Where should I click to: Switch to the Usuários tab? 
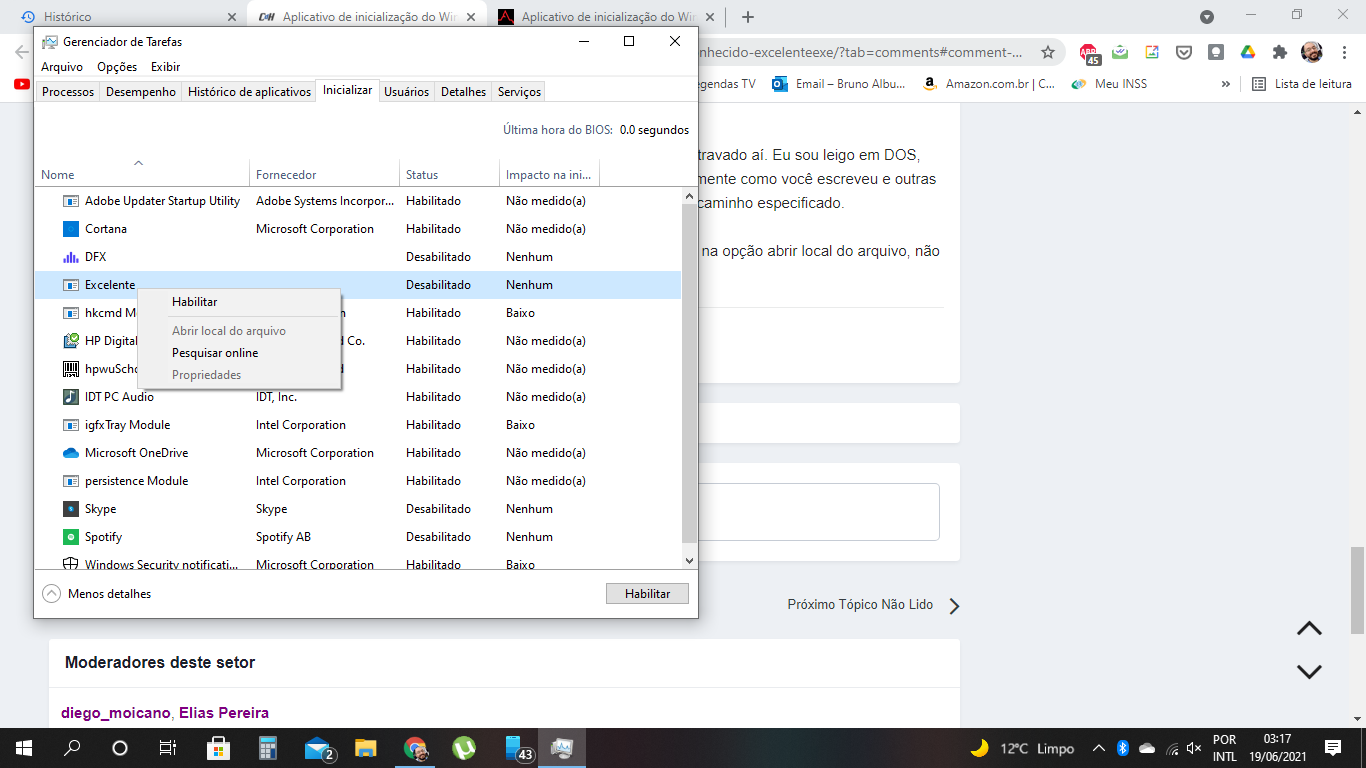point(407,92)
